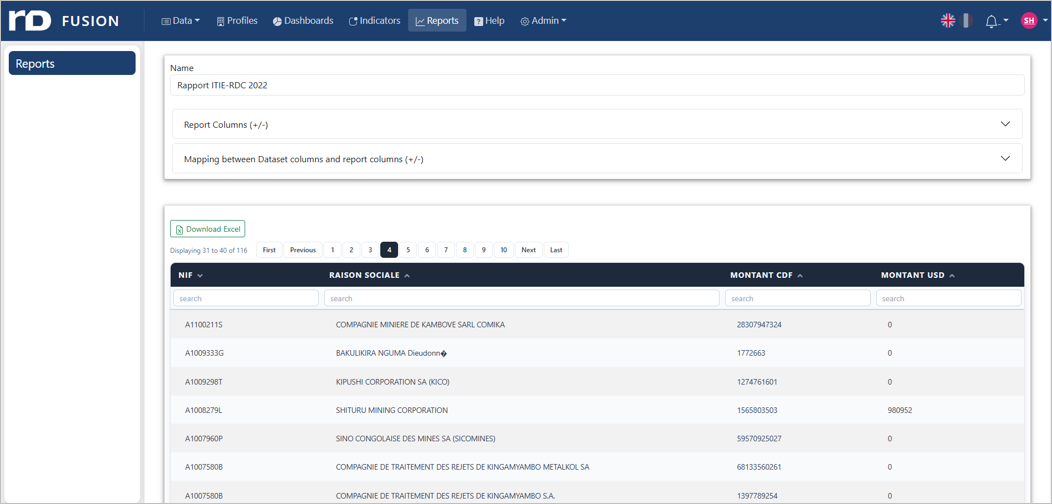Screen dimensions: 1052x504
Task: Download the report as Excel
Action: coord(208,229)
